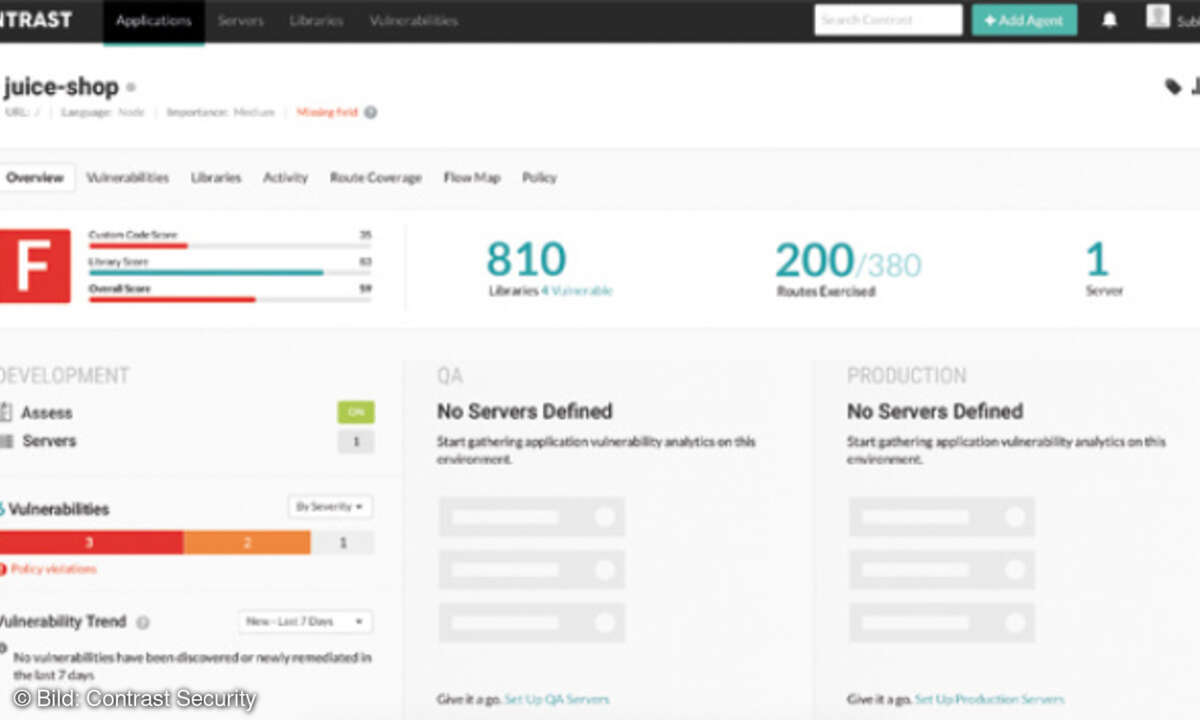
Task: Click the tag icon beside juice-shop header
Action: (x=1173, y=87)
